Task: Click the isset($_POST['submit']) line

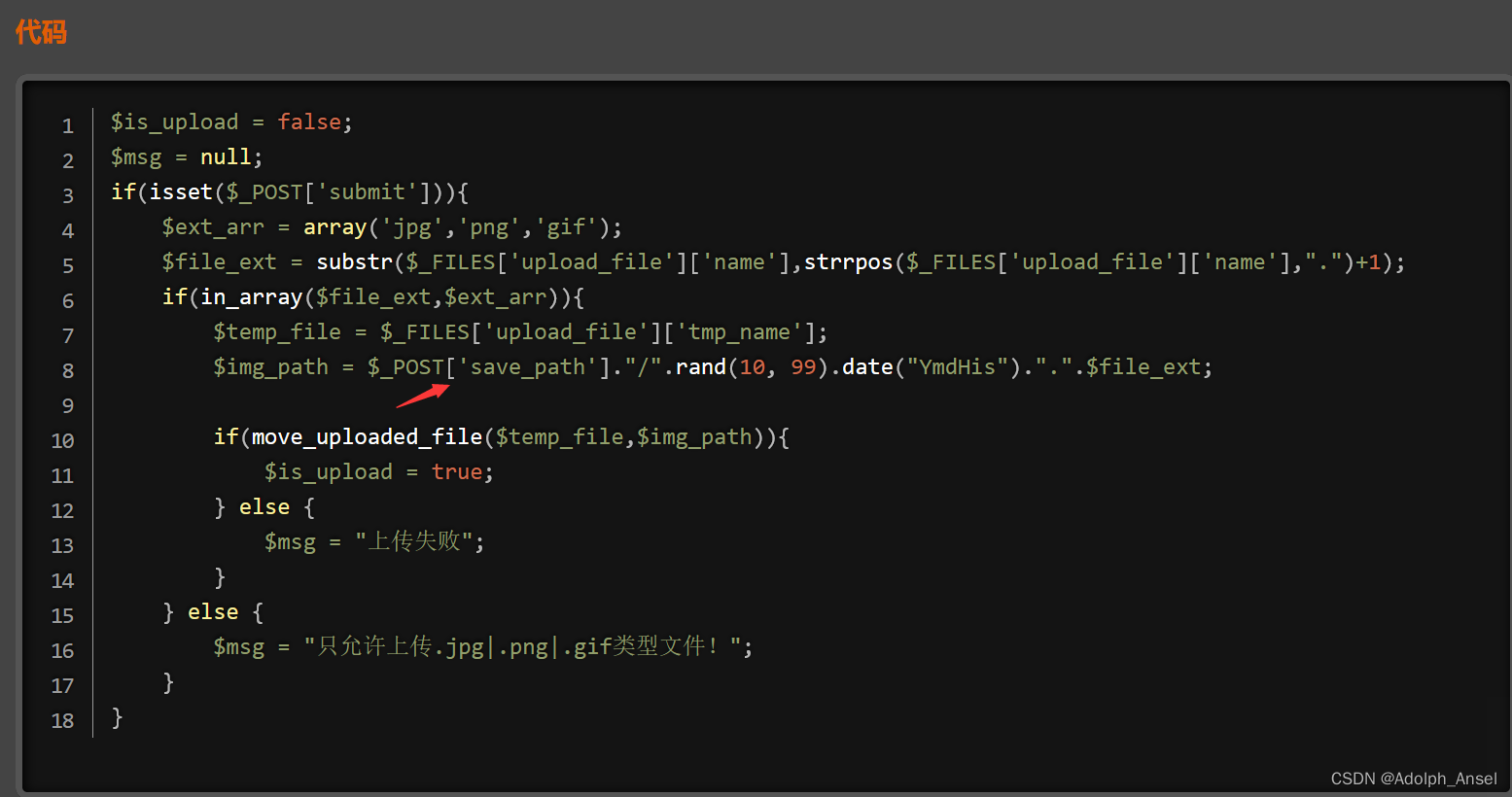Action: (290, 191)
